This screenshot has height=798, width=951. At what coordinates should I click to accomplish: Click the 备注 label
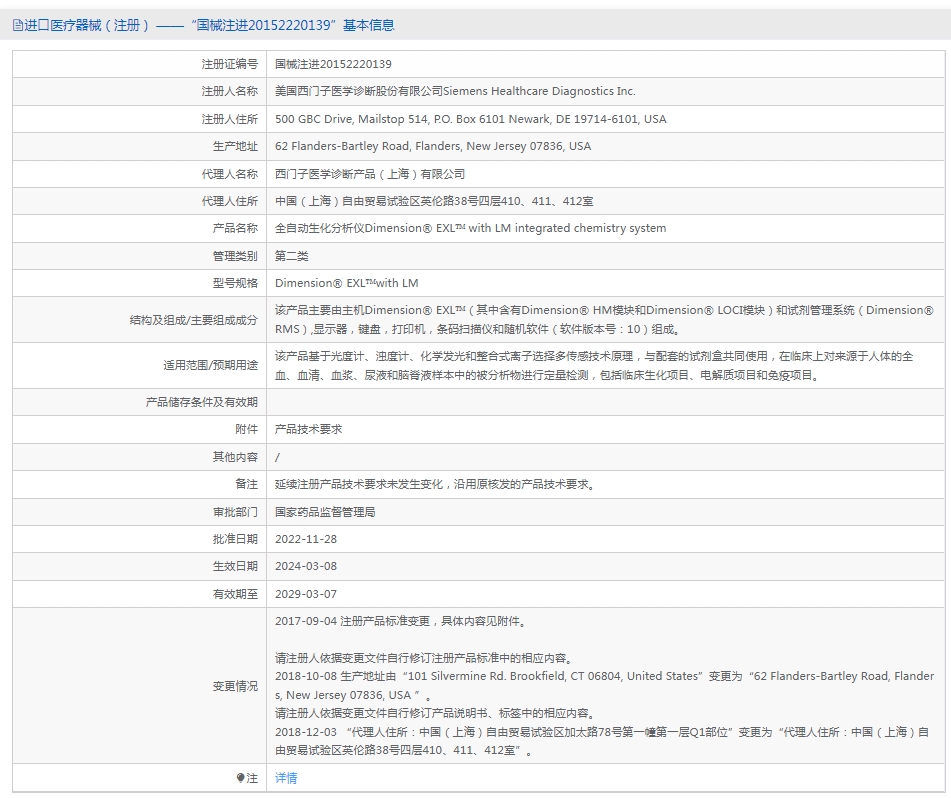click(x=246, y=484)
